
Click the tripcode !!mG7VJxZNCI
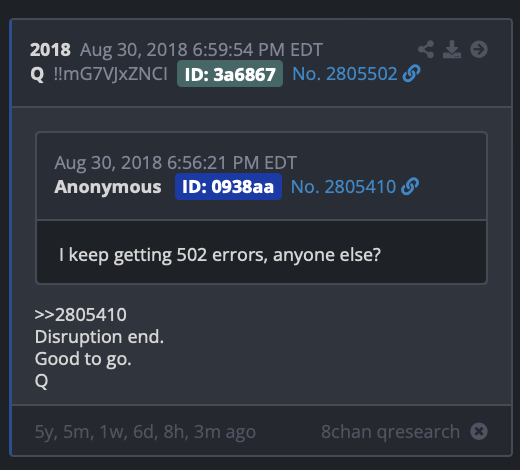[x=110, y=74]
